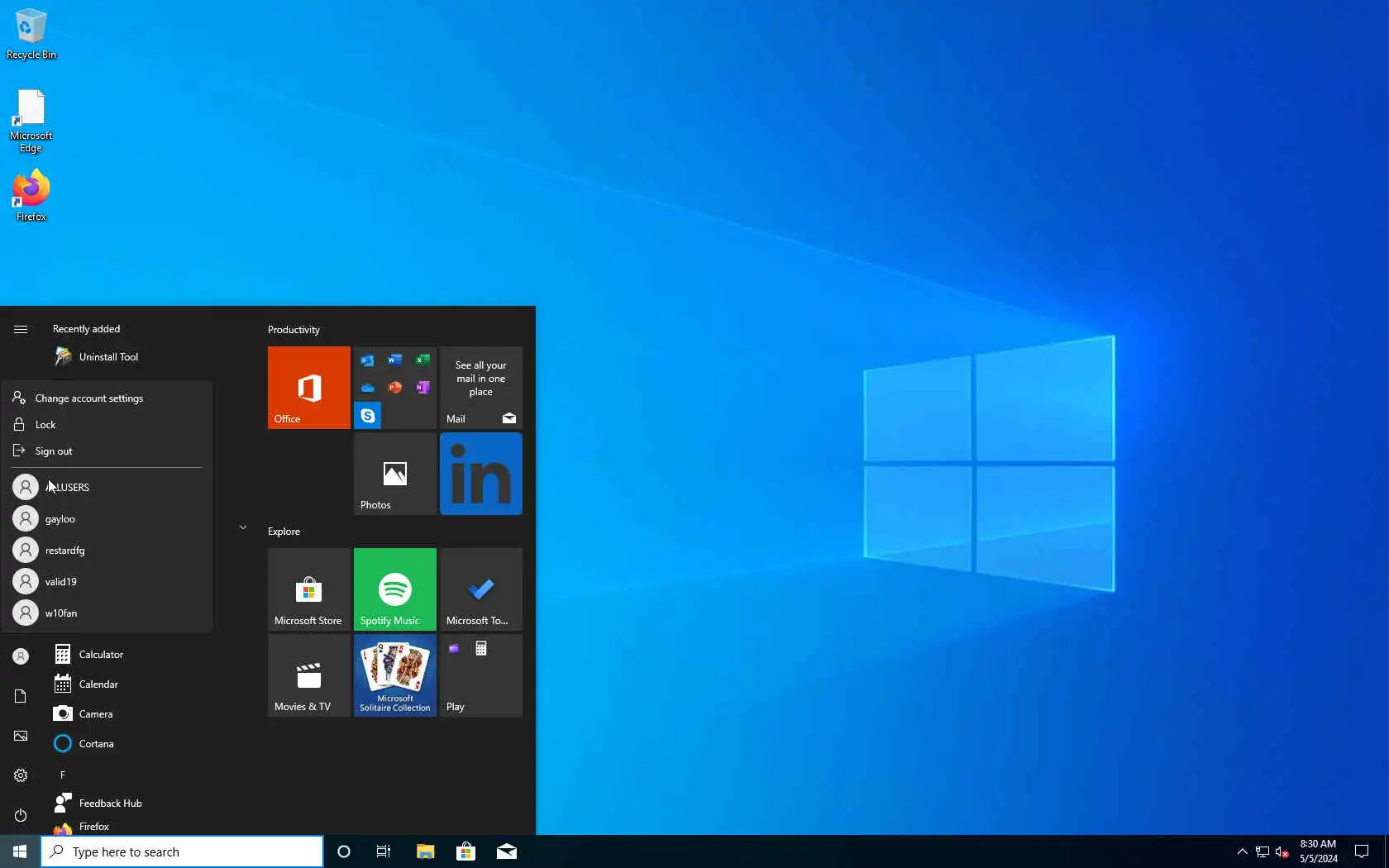Open Pictures from the Start rail

(x=21, y=736)
